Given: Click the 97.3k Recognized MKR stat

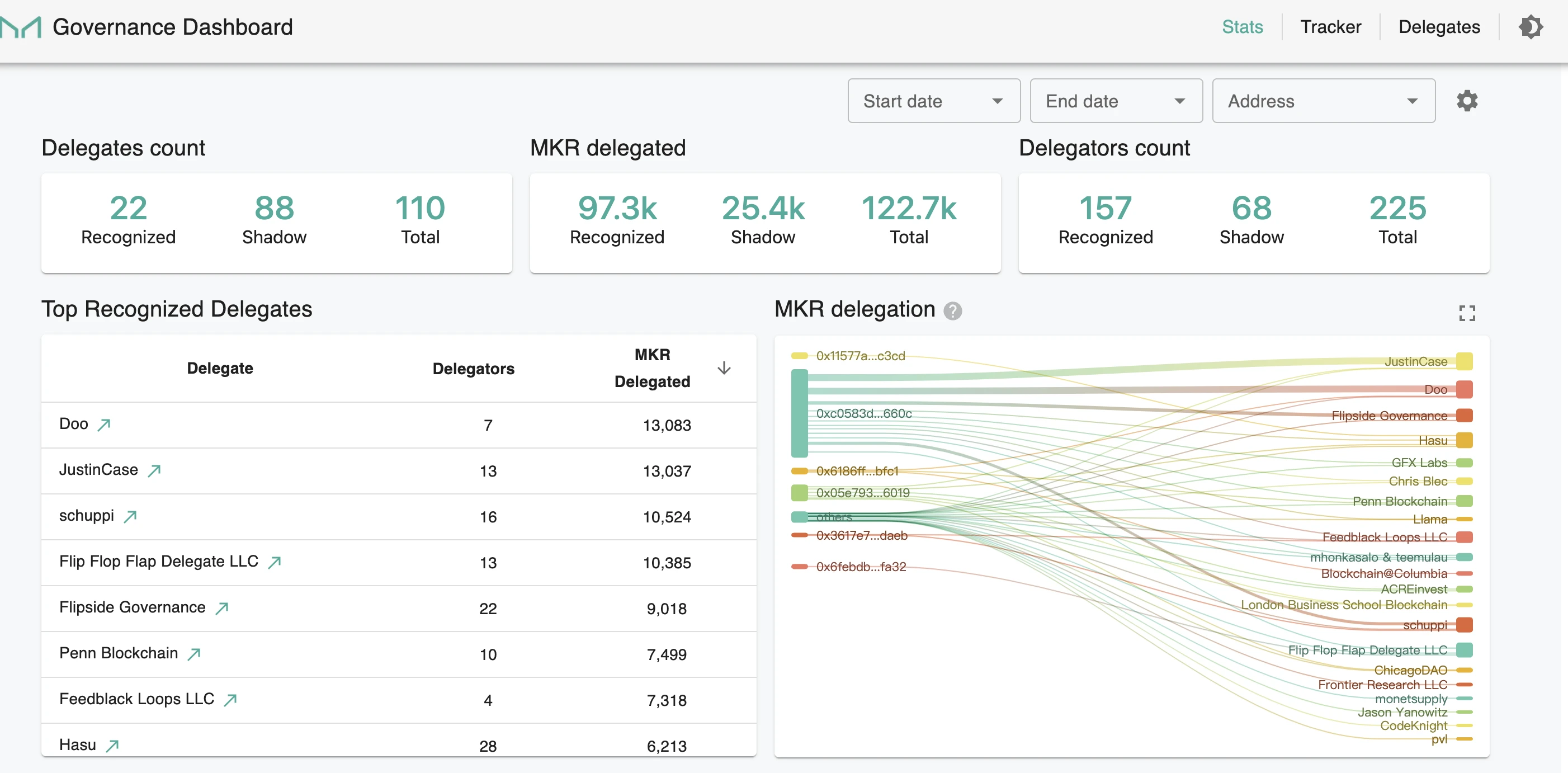Looking at the screenshot, I should (x=617, y=219).
